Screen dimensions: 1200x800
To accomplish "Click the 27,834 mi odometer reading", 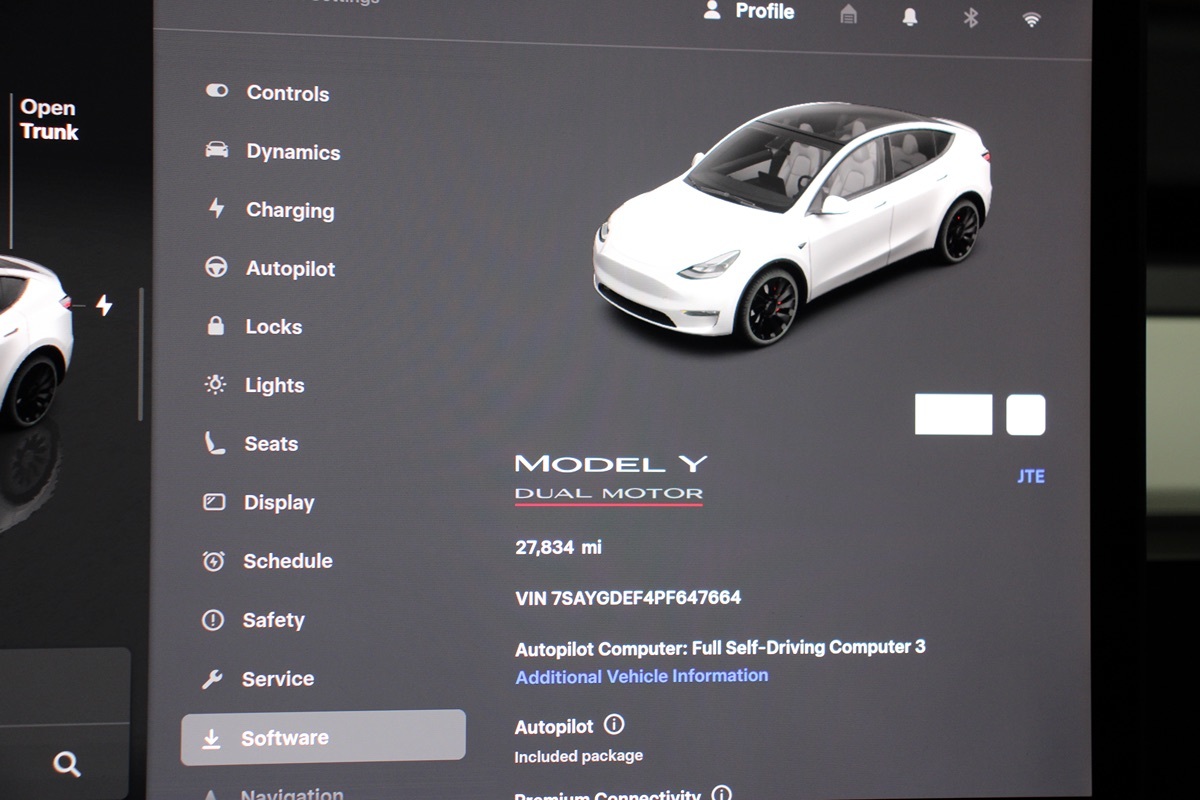I will 559,547.
